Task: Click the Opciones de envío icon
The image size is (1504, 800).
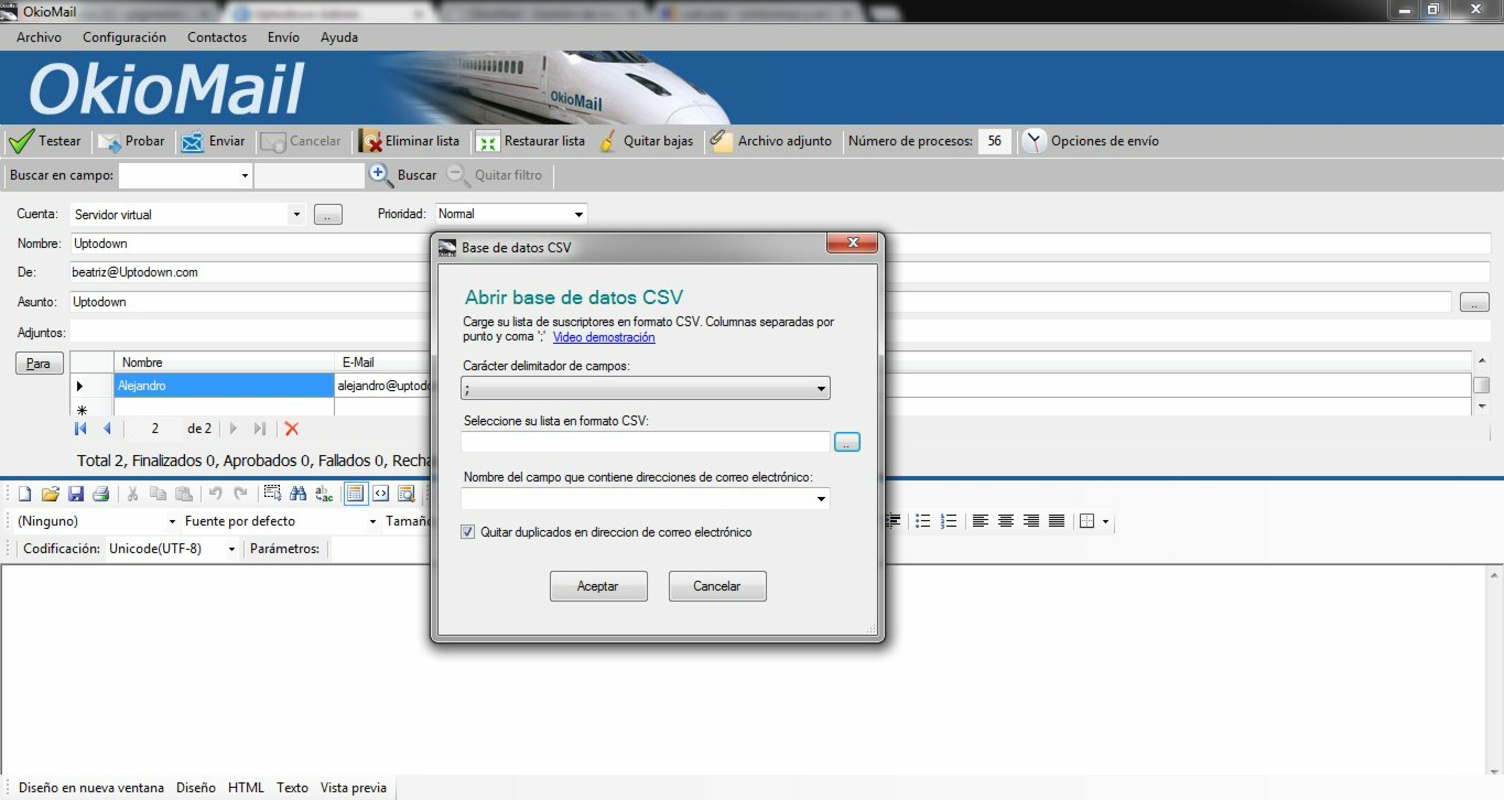Action: (1034, 141)
